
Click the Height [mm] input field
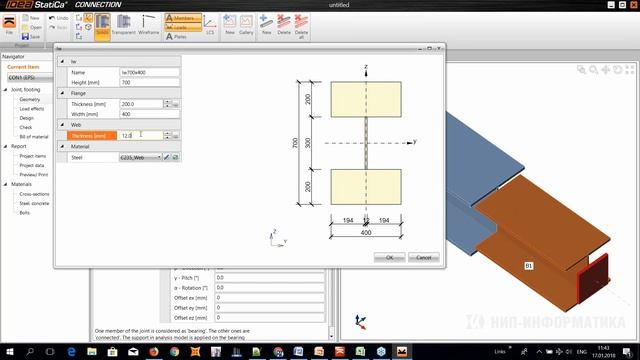[x=149, y=82]
